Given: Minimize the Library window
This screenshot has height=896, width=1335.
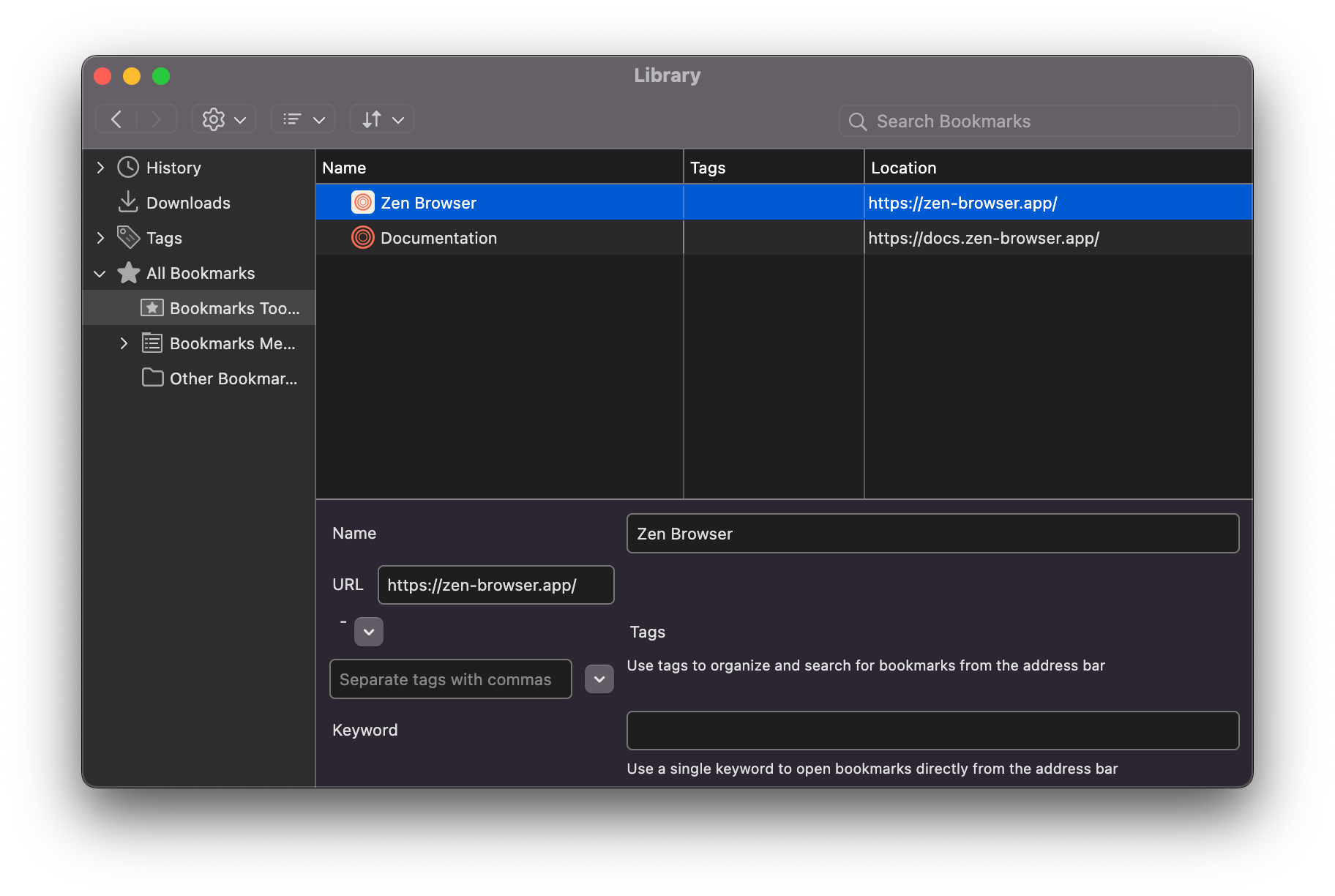Looking at the screenshot, I should [132, 76].
